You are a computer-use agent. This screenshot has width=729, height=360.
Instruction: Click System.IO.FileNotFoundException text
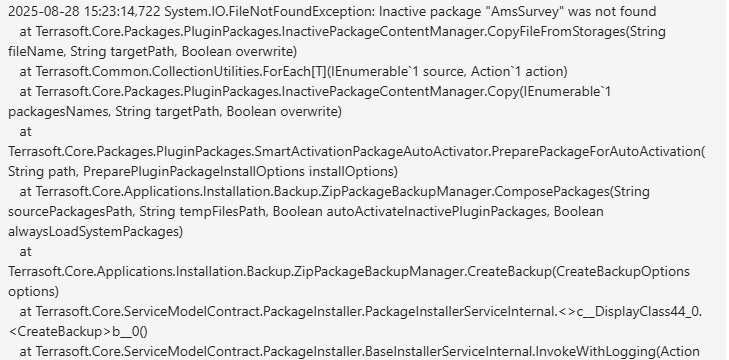(x=270, y=12)
